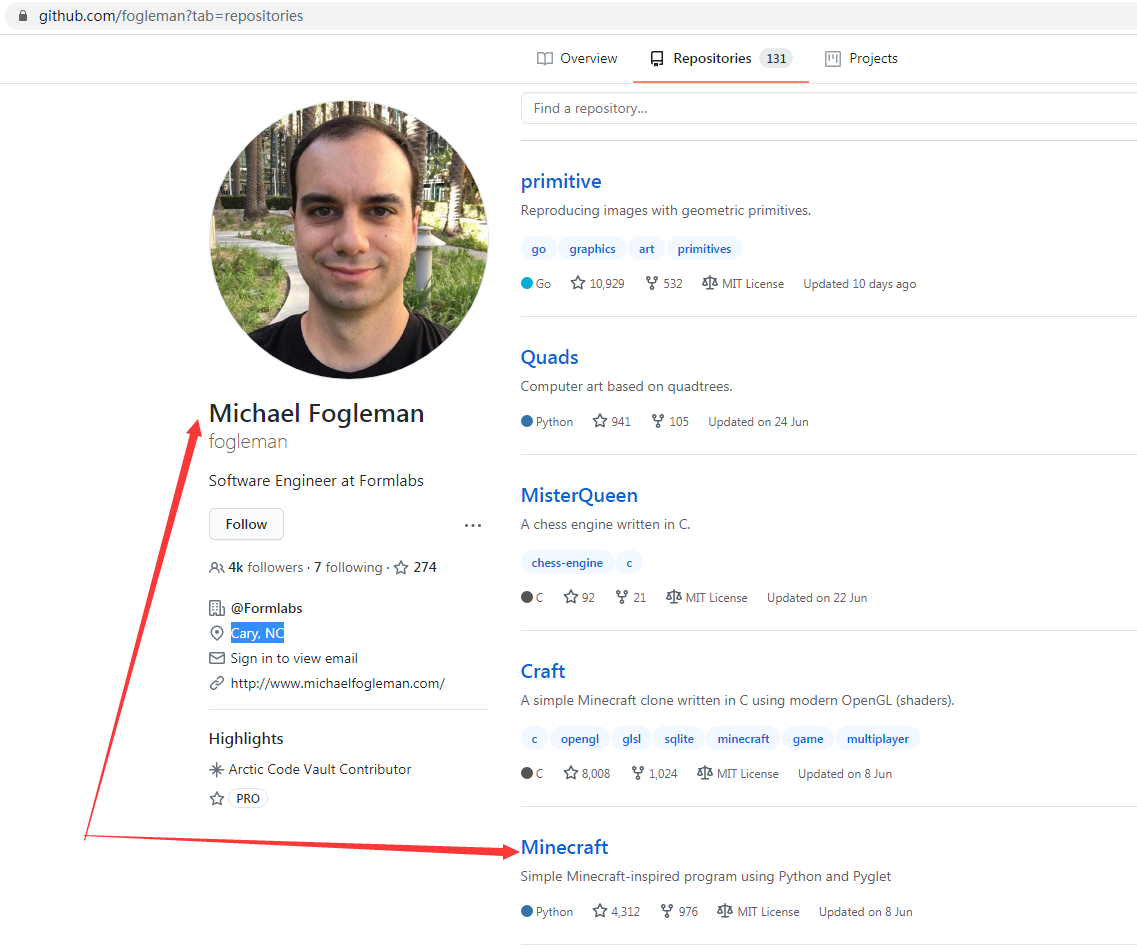Switch to the Overview tab
This screenshot has width=1137, height=950.
(x=577, y=59)
